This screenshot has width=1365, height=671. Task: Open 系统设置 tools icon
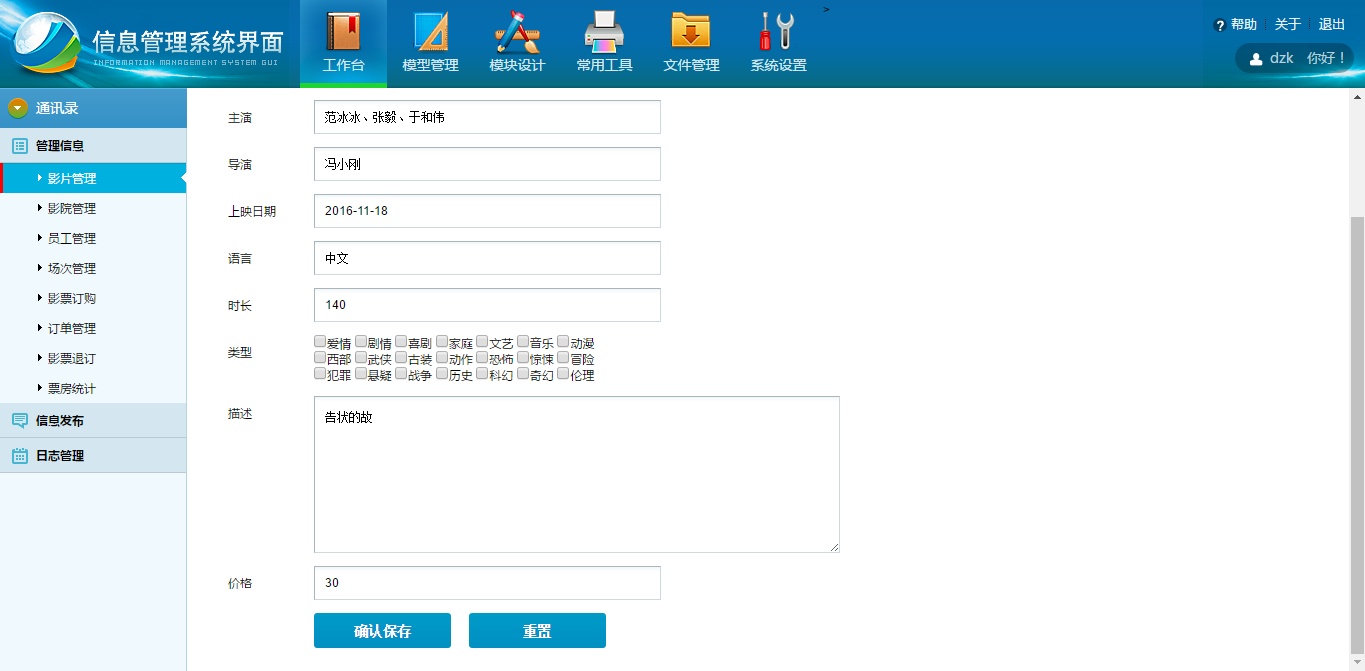pos(778,32)
